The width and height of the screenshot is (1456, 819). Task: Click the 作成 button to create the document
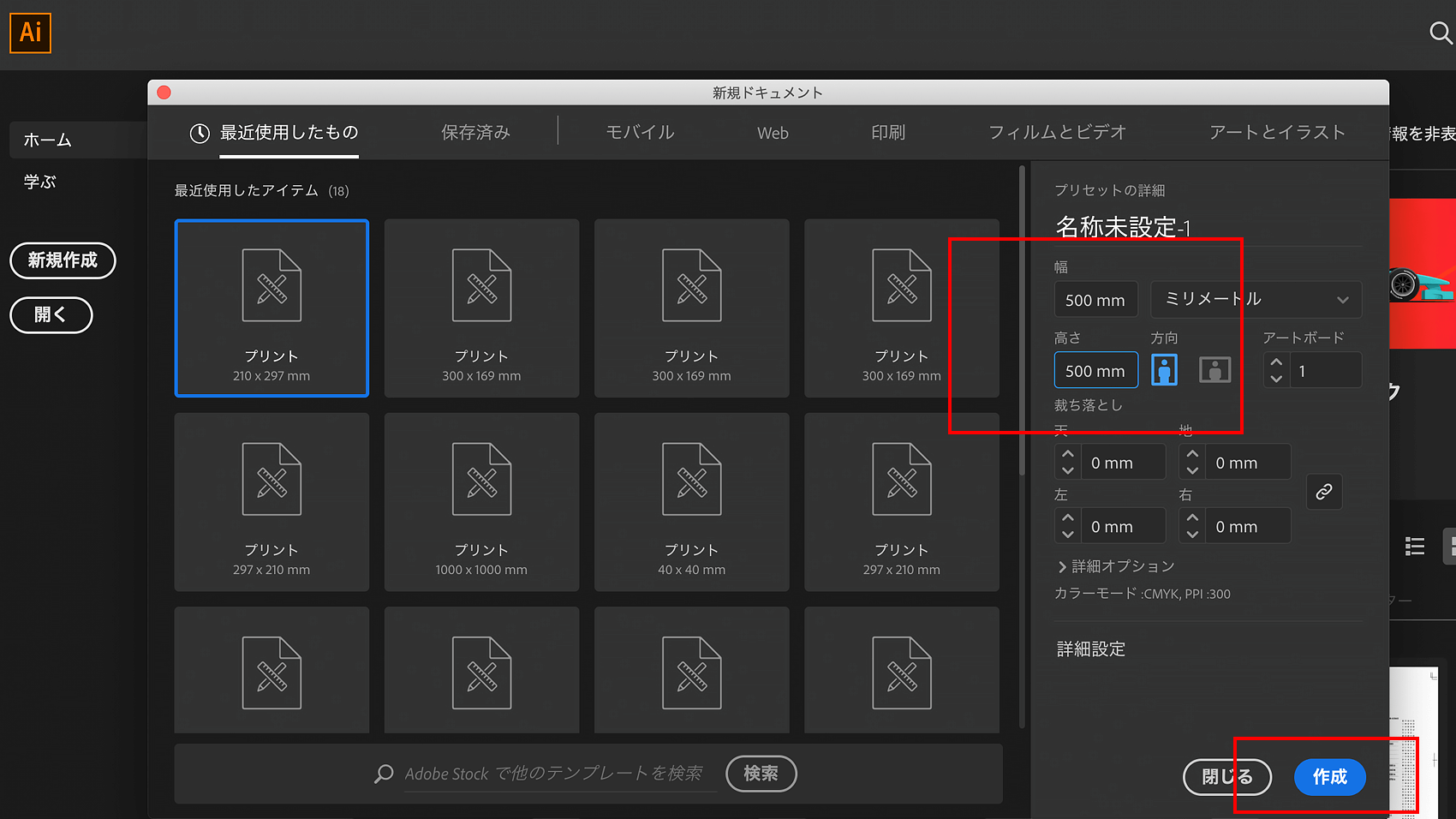pyautogui.click(x=1330, y=777)
